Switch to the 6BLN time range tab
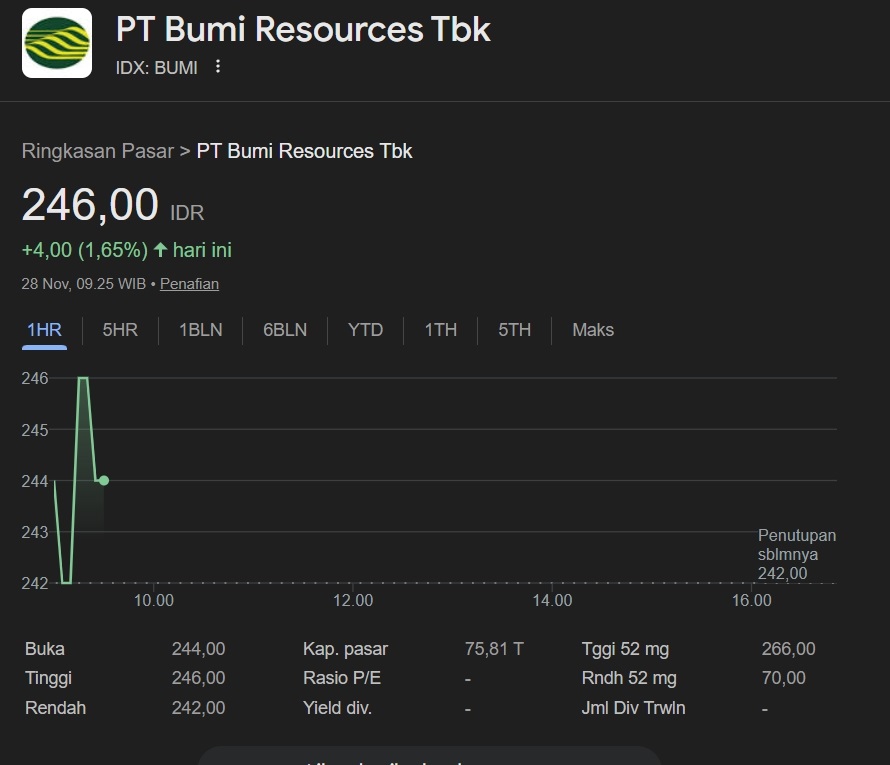The height and width of the screenshot is (765, 890). tap(284, 330)
